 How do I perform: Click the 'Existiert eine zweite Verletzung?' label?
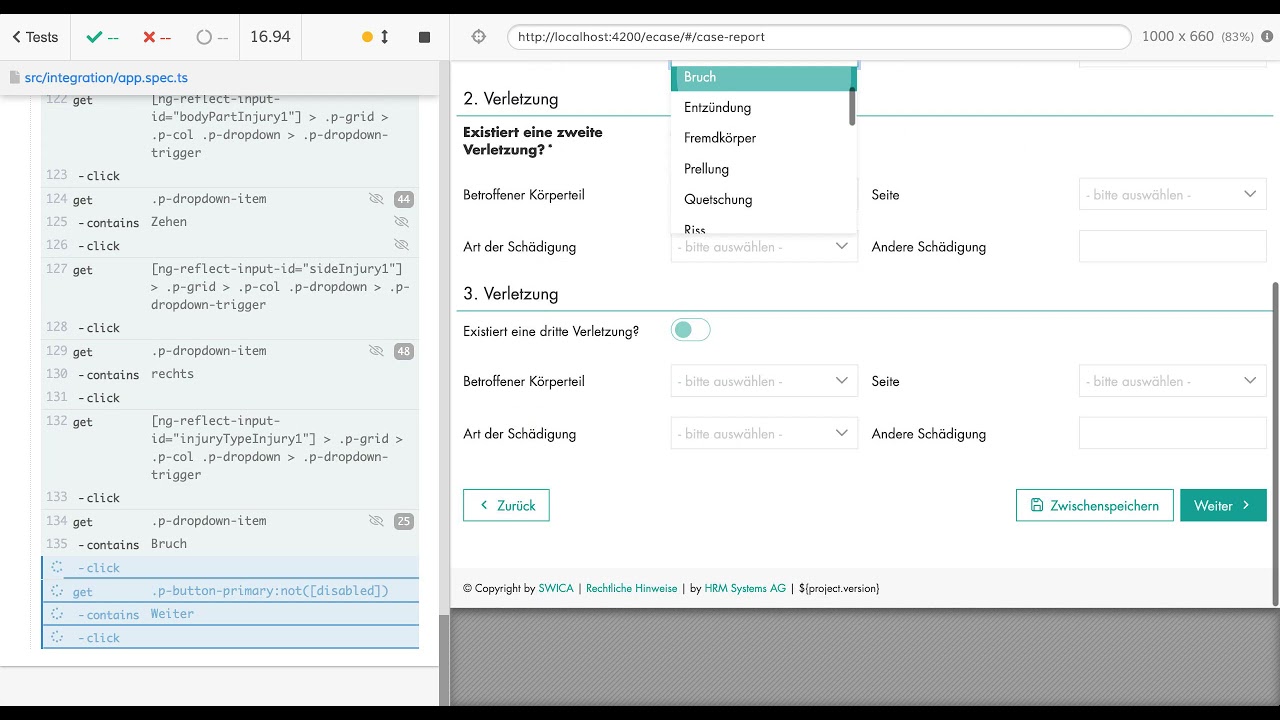coord(533,141)
